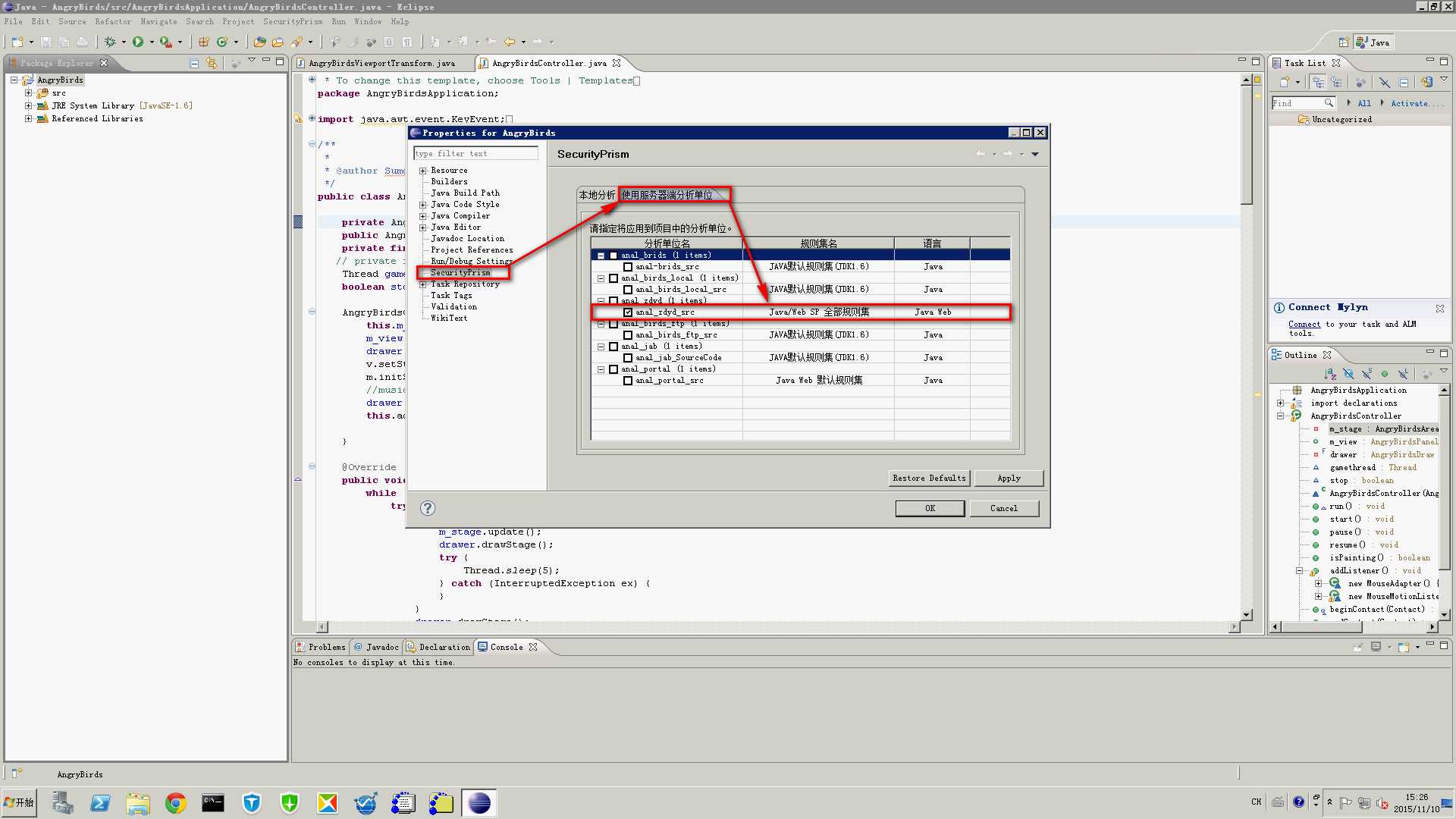Click the green Run button in toolbar
1456x819 pixels.
[x=138, y=42]
